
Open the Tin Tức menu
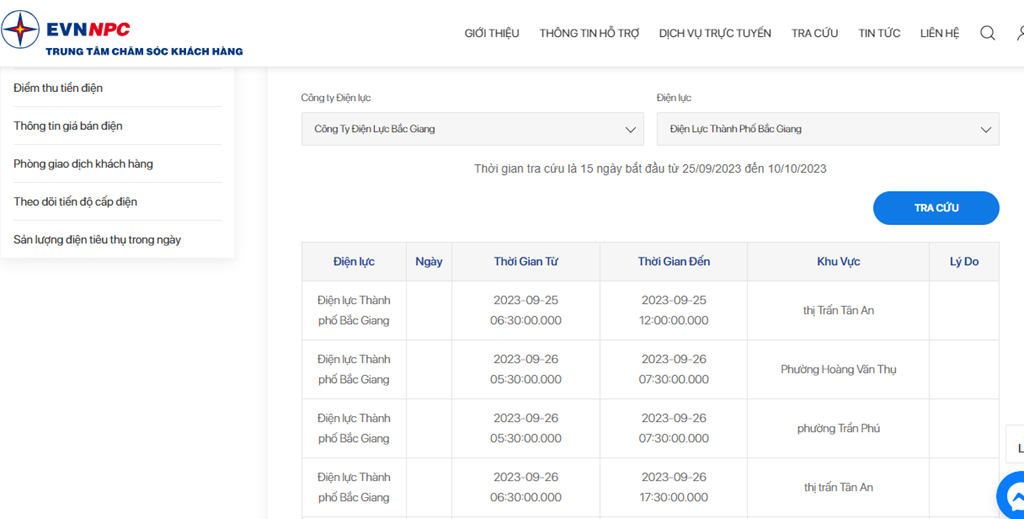coord(879,33)
